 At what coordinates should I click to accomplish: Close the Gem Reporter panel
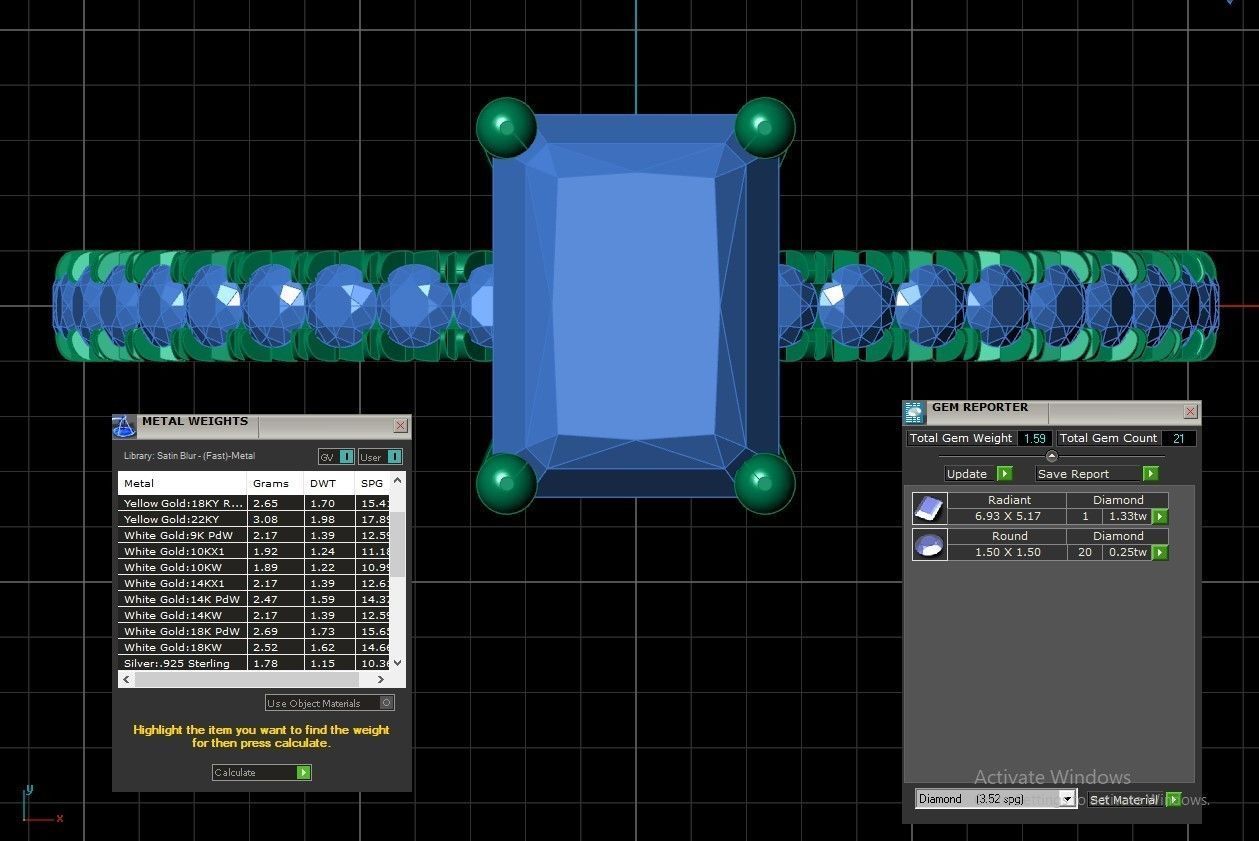1190,411
